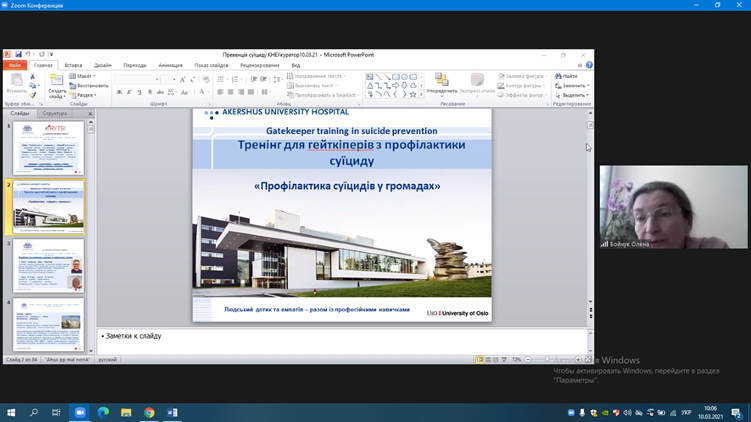This screenshot has height=422, width=751.
Task: Open Google Chrome from the taskbar
Action: [149, 412]
